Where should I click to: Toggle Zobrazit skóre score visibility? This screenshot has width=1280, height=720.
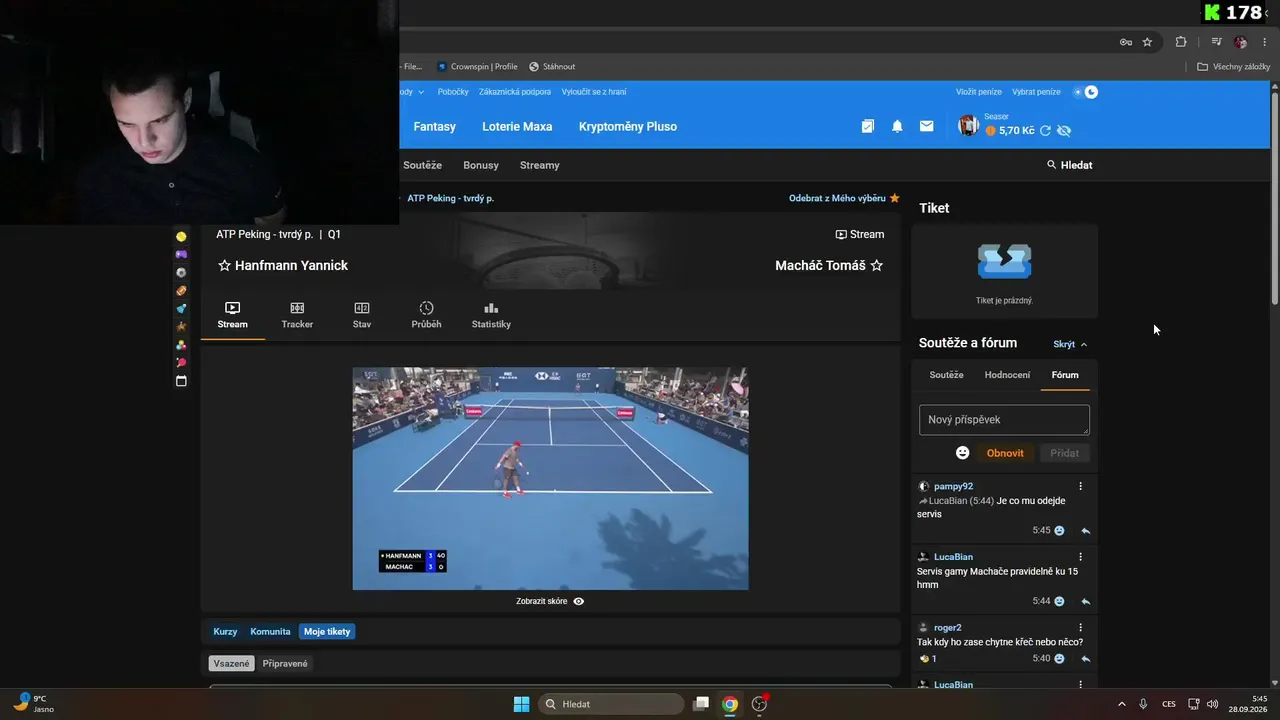(x=550, y=601)
